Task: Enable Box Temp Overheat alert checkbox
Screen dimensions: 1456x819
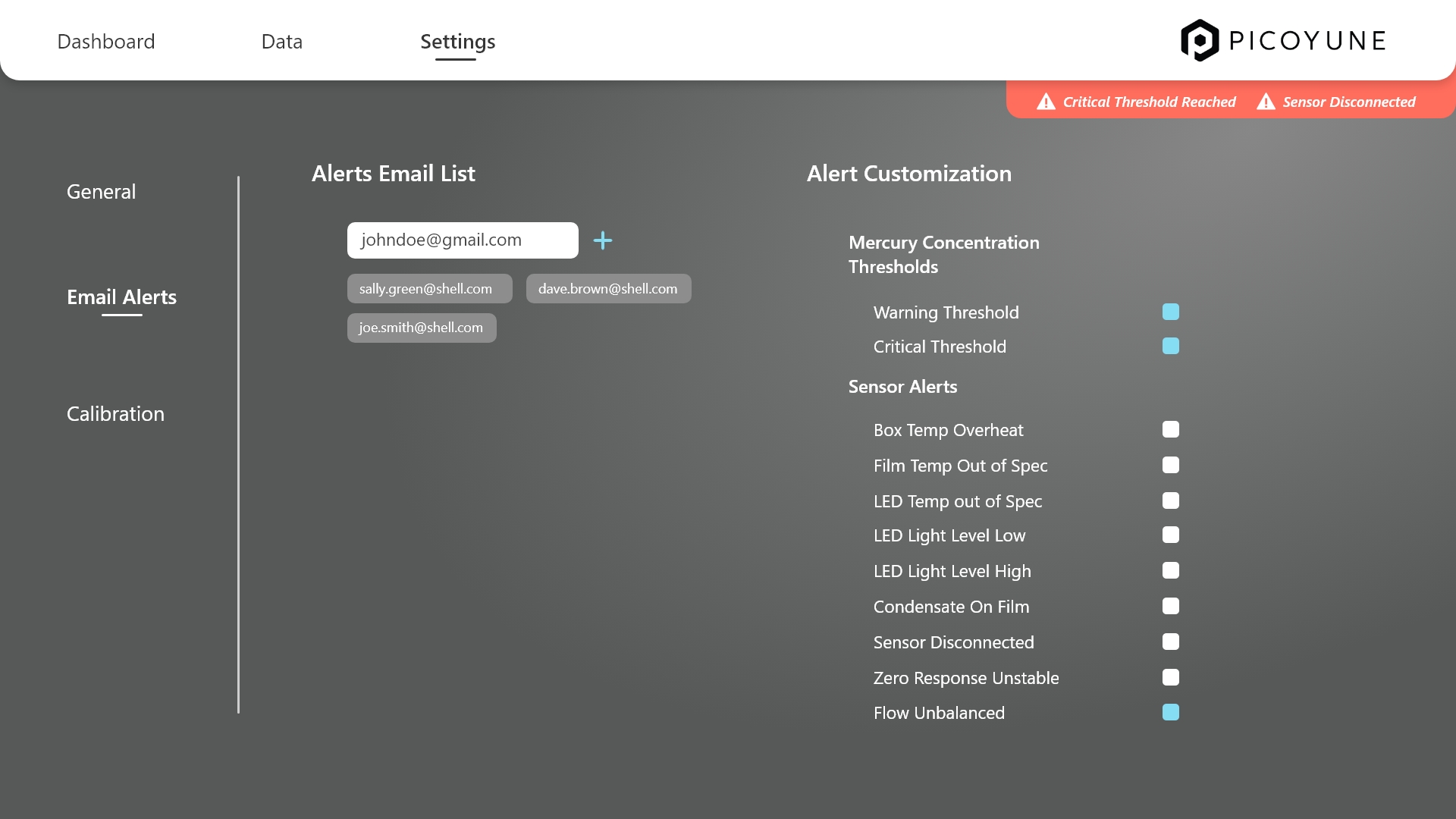Action: (x=1170, y=429)
